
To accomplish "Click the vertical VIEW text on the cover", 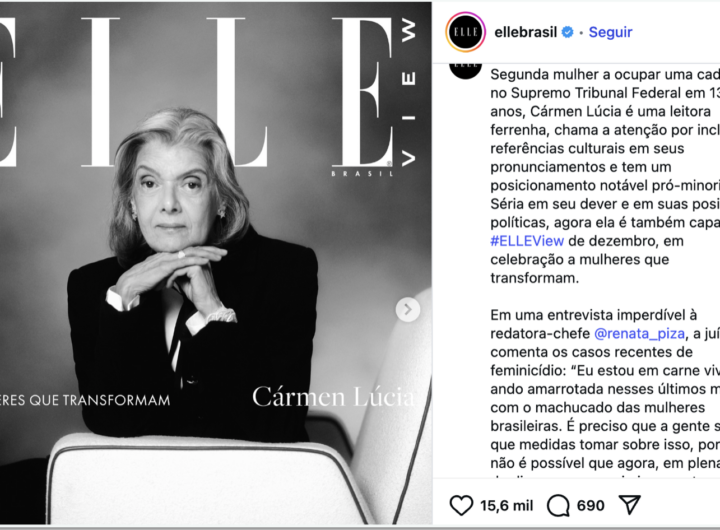I will pos(408,92).
